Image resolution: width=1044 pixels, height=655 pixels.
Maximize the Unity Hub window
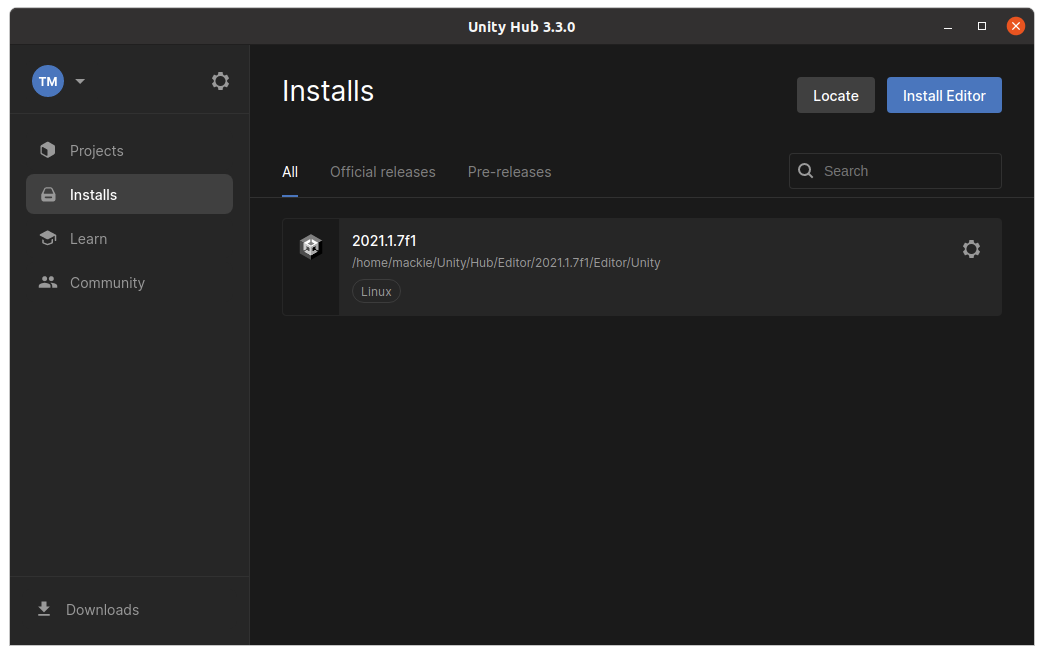pyautogui.click(x=981, y=26)
